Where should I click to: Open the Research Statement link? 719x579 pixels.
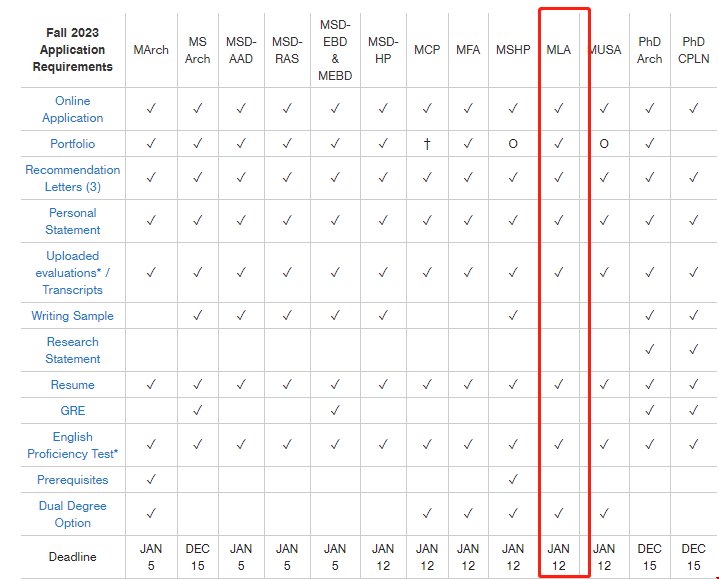point(72,350)
